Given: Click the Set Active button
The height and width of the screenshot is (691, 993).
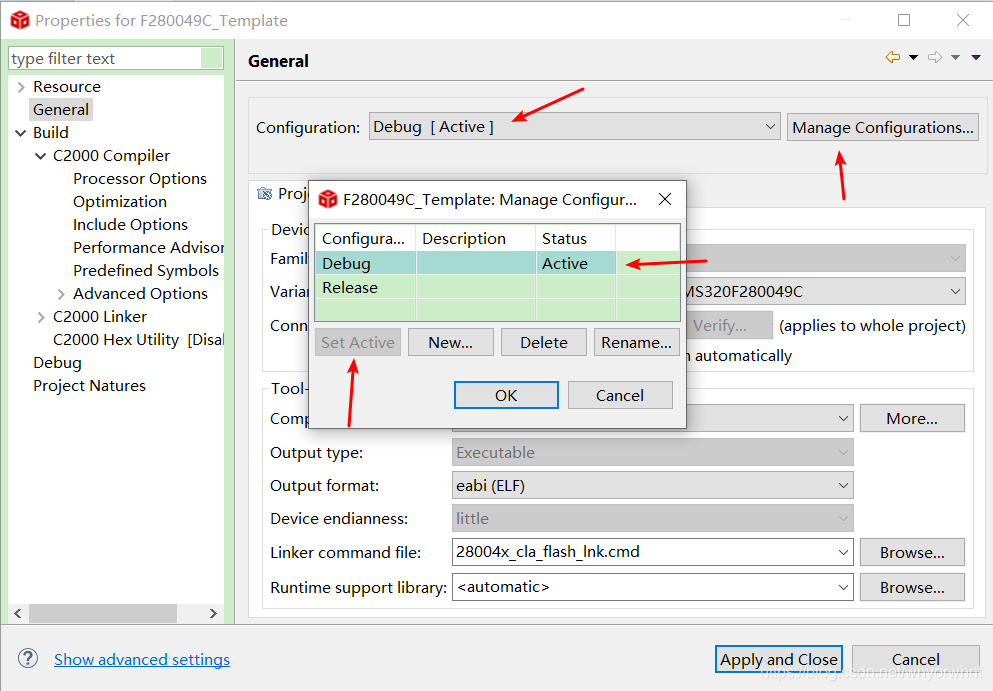Looking at the screenshot, I should click(358, 342).
